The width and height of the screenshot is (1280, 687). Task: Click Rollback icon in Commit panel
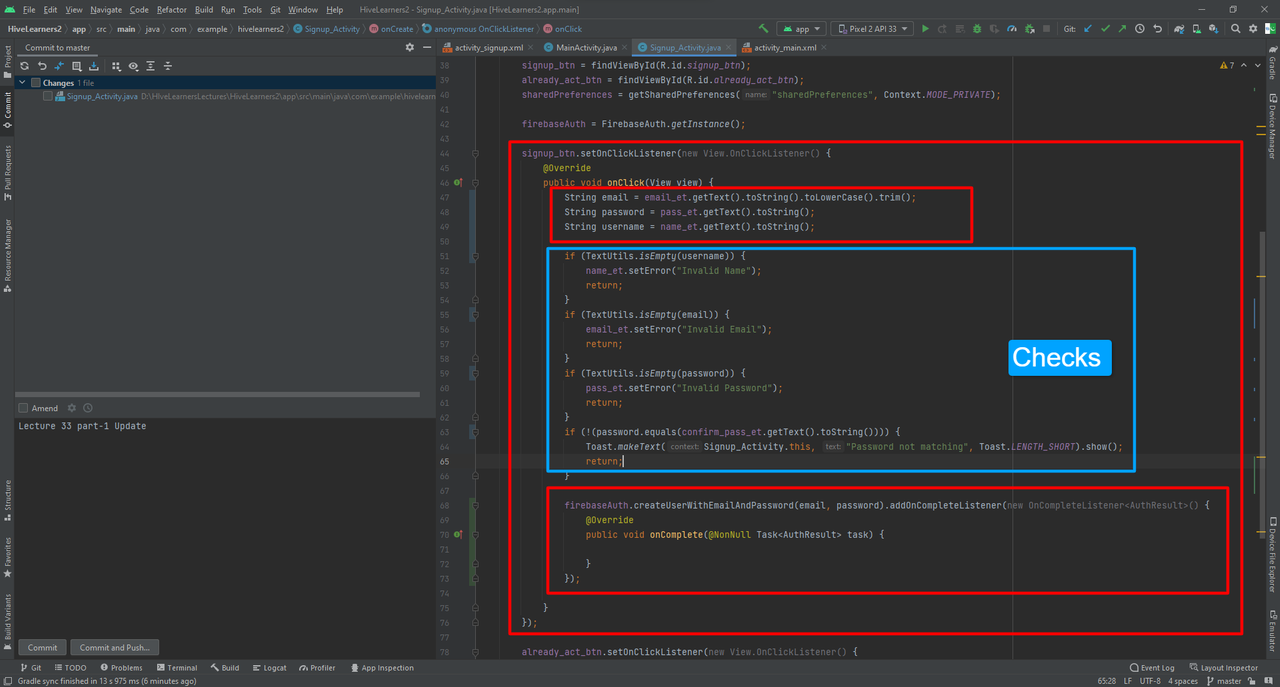click(42, 66)
